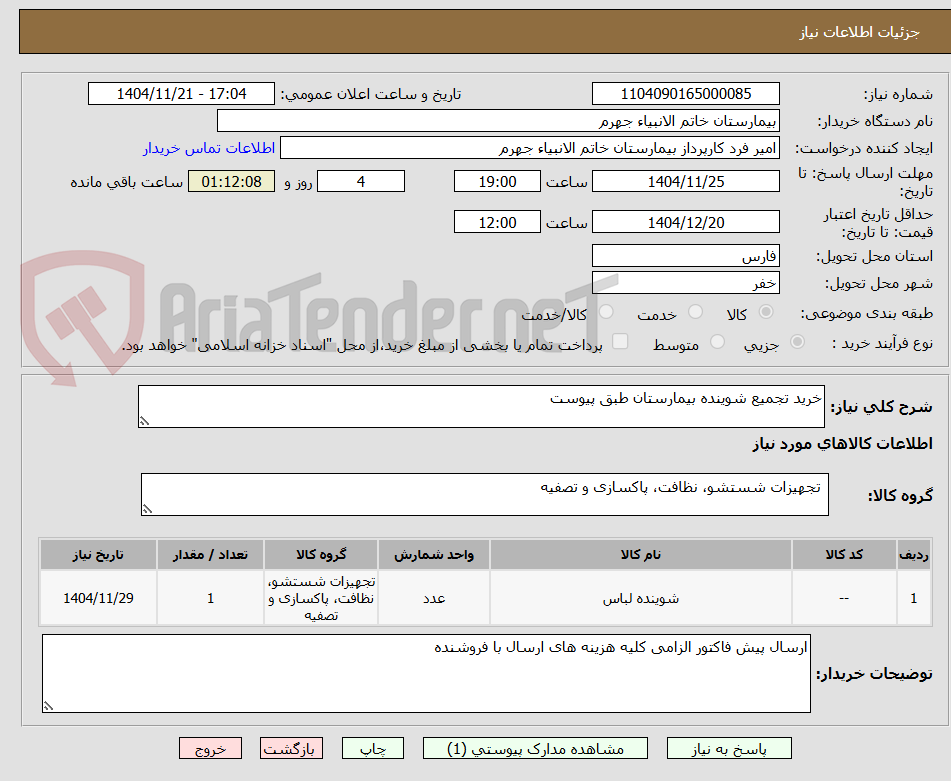The height and width of the screenshot is (781, 951).
Task: Click the پاسخ به نیاز button
Action: [x=729, y=748]
